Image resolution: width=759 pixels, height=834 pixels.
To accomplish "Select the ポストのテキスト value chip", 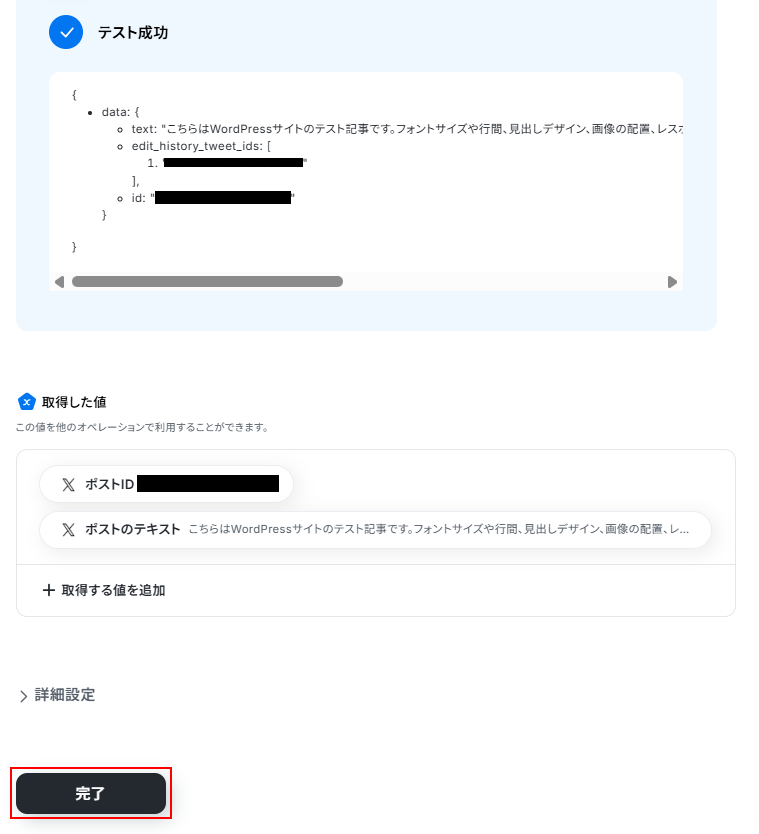I will [x=375, y=530].
